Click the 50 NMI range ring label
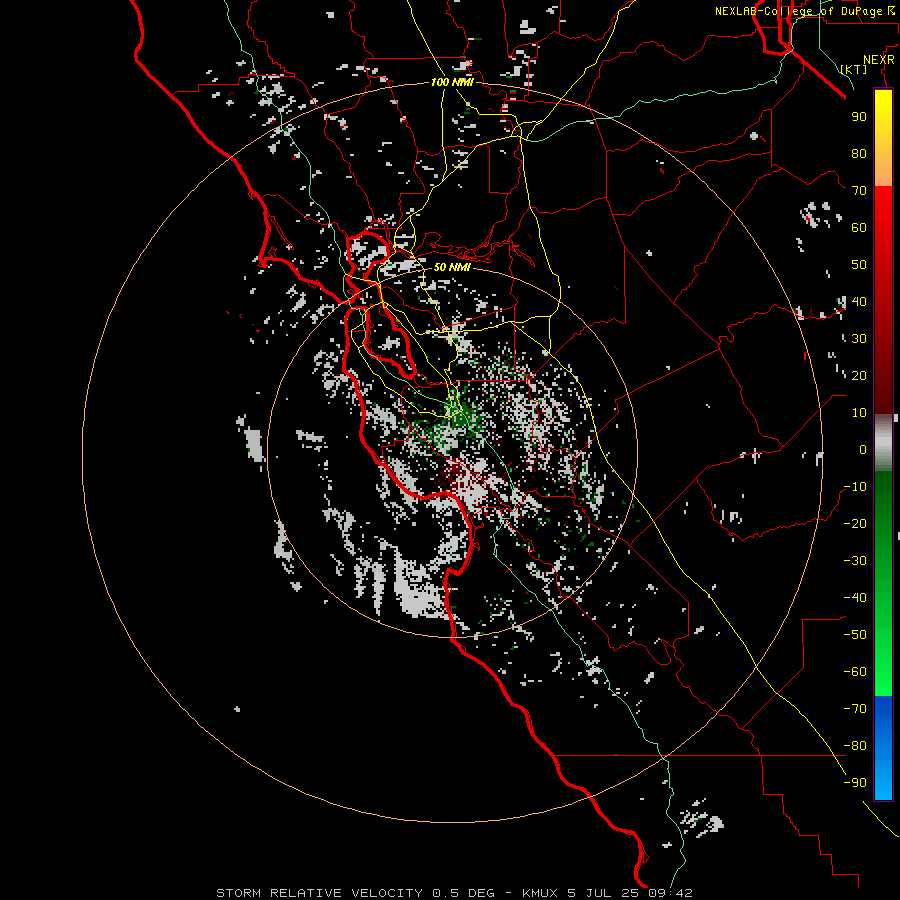This screenshot has width=900, height=900. (x=452, y=267)
